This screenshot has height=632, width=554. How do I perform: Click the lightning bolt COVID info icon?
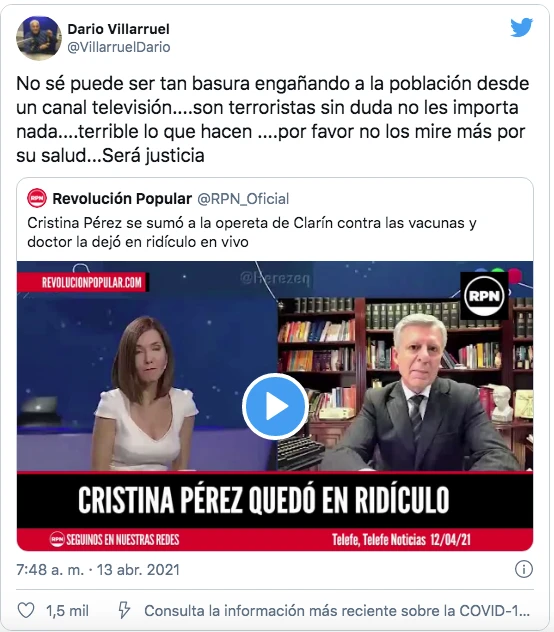coord(124,610)
